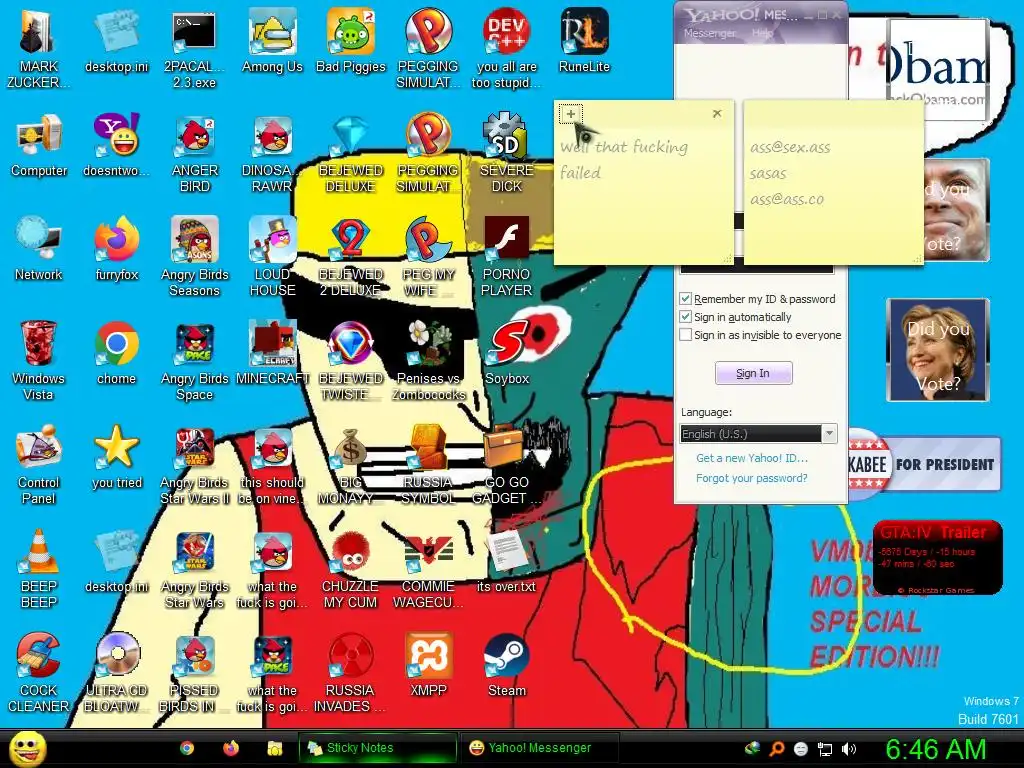The image size is (1024, 768).
Task: Click the 6:46 AM taskbar clock
Action: (936, 749)
